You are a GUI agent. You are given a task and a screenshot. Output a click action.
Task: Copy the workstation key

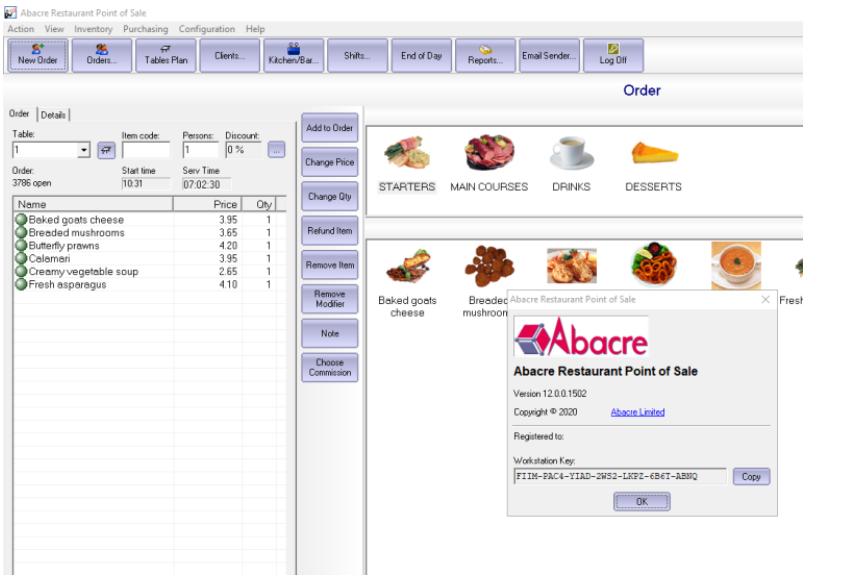click(x=751, y=477)
